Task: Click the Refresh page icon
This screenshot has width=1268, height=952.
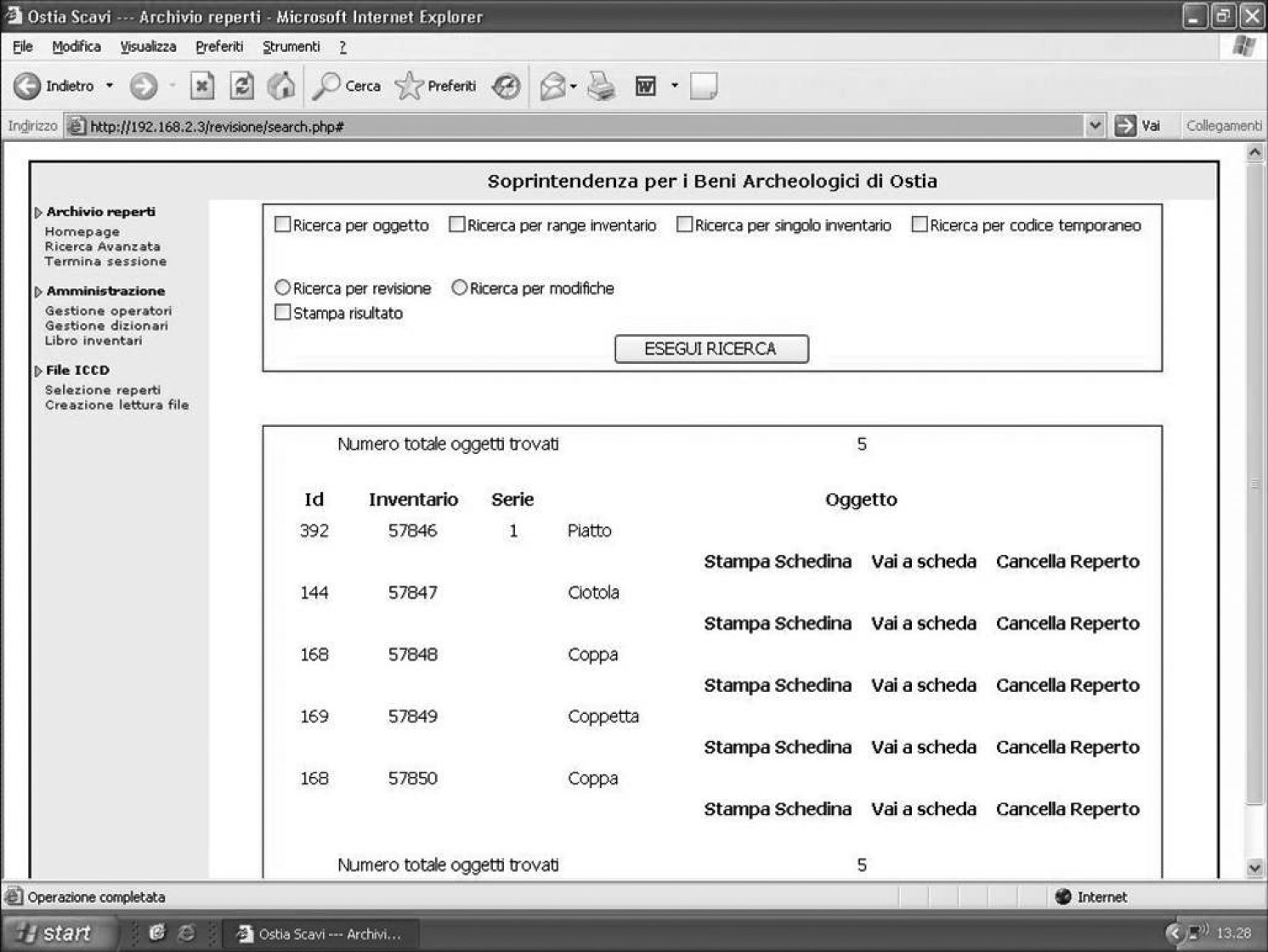Action: pyautogui.click(x=242, y=86)
